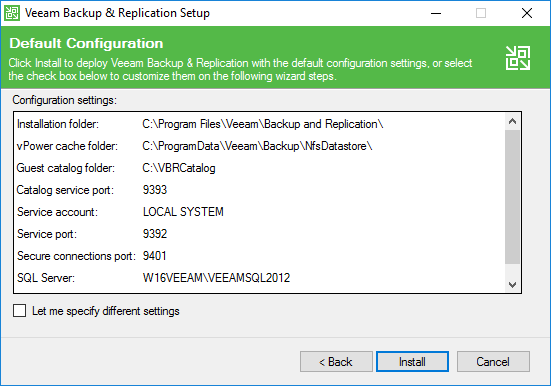
Task: Click the scroll up arrow in settings list
Action: [512, 122]
